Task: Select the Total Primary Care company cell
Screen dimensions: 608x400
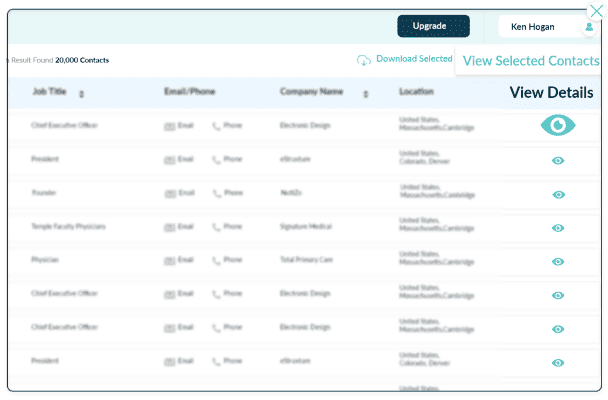Action: 306,260
